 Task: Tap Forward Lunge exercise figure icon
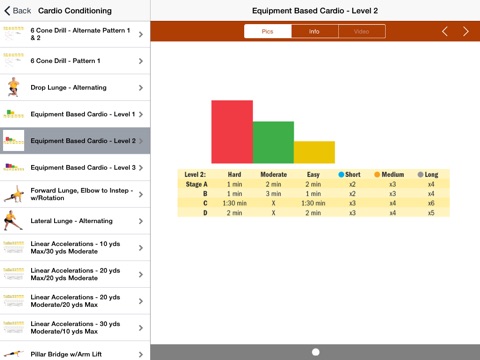[x=14, y=194]
